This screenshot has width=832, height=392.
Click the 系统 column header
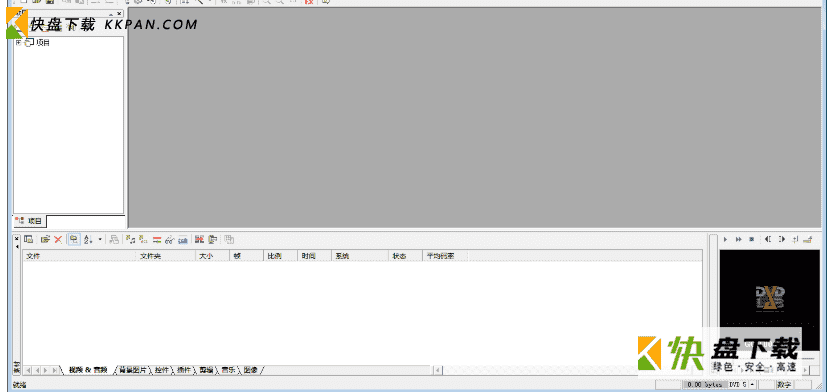click(360, 256)
